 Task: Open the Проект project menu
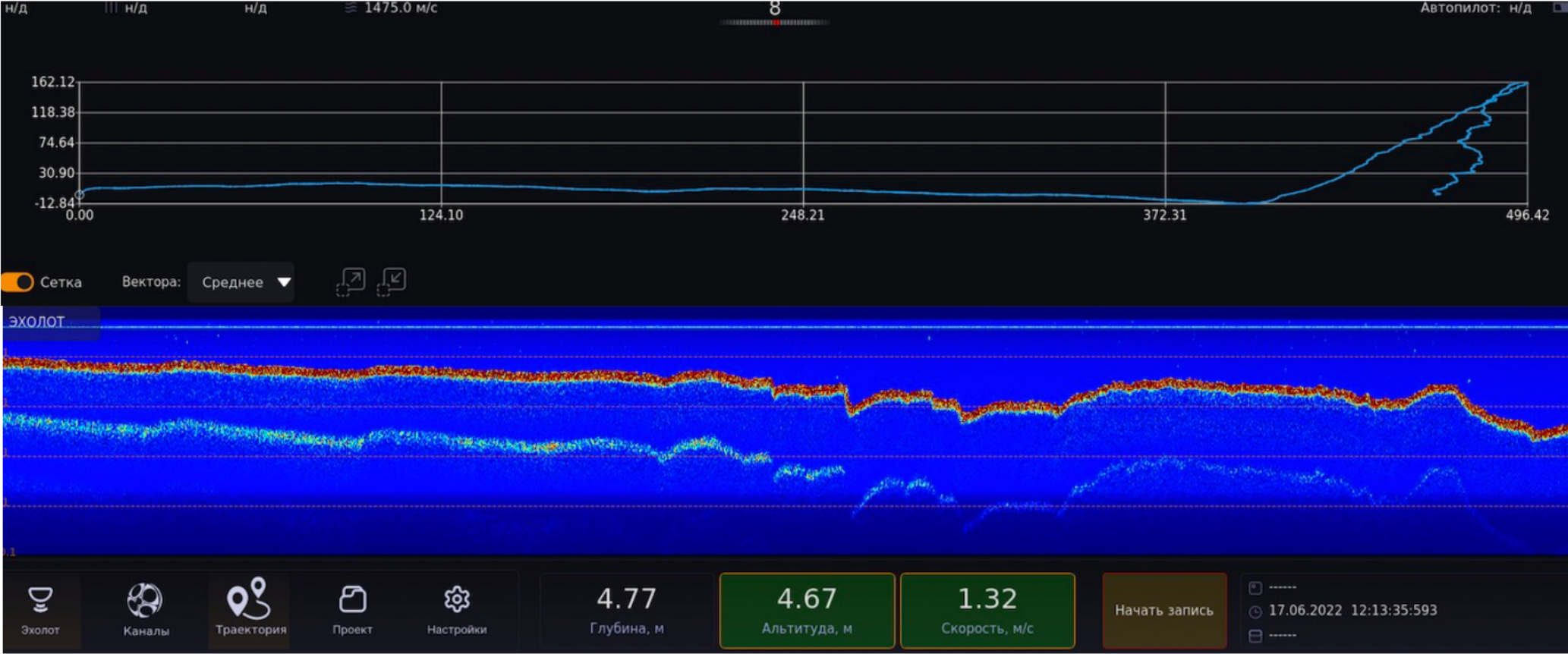[x=352, y=610]
